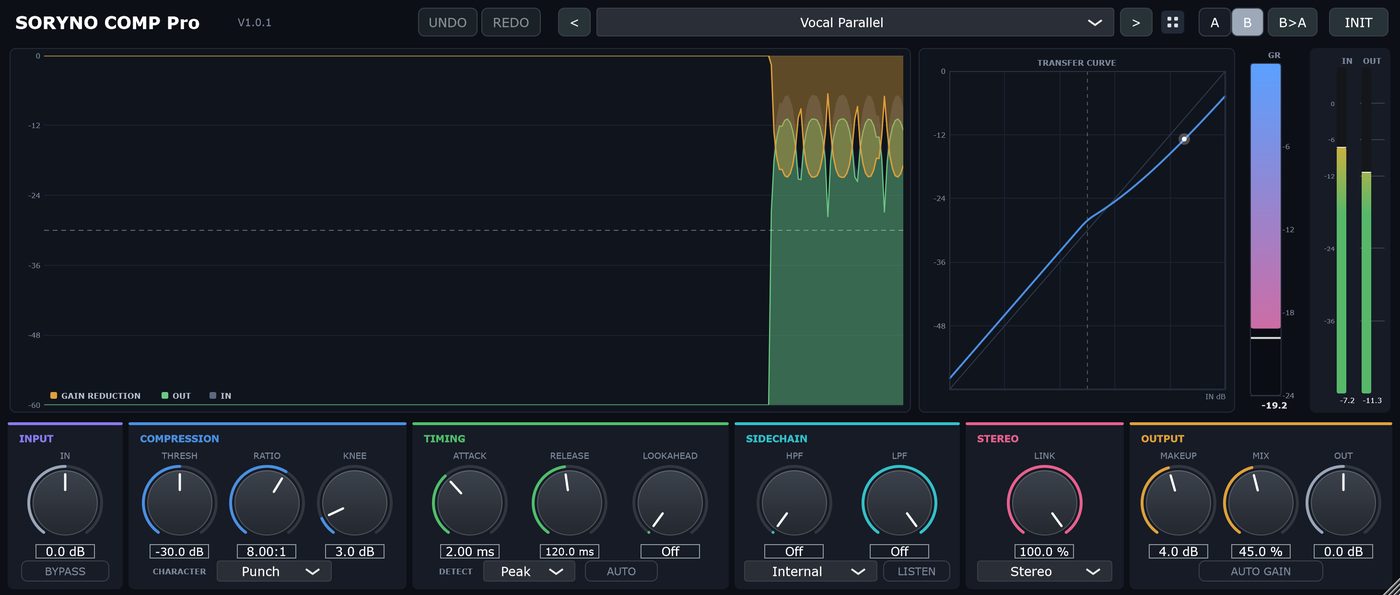Screen dimensions: 1400x595
Task: Toggle the OUT legend item
Action: click(x=176, y=396)
